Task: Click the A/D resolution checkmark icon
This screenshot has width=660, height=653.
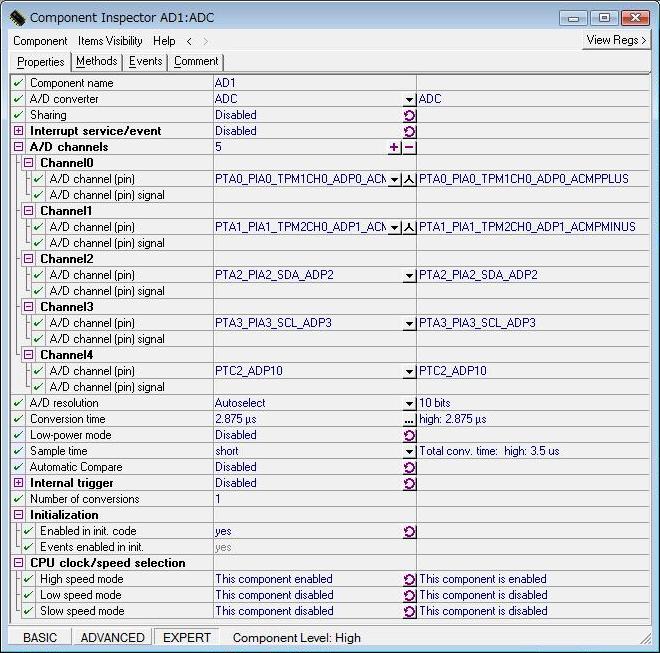Action: [x=18, y=403]
